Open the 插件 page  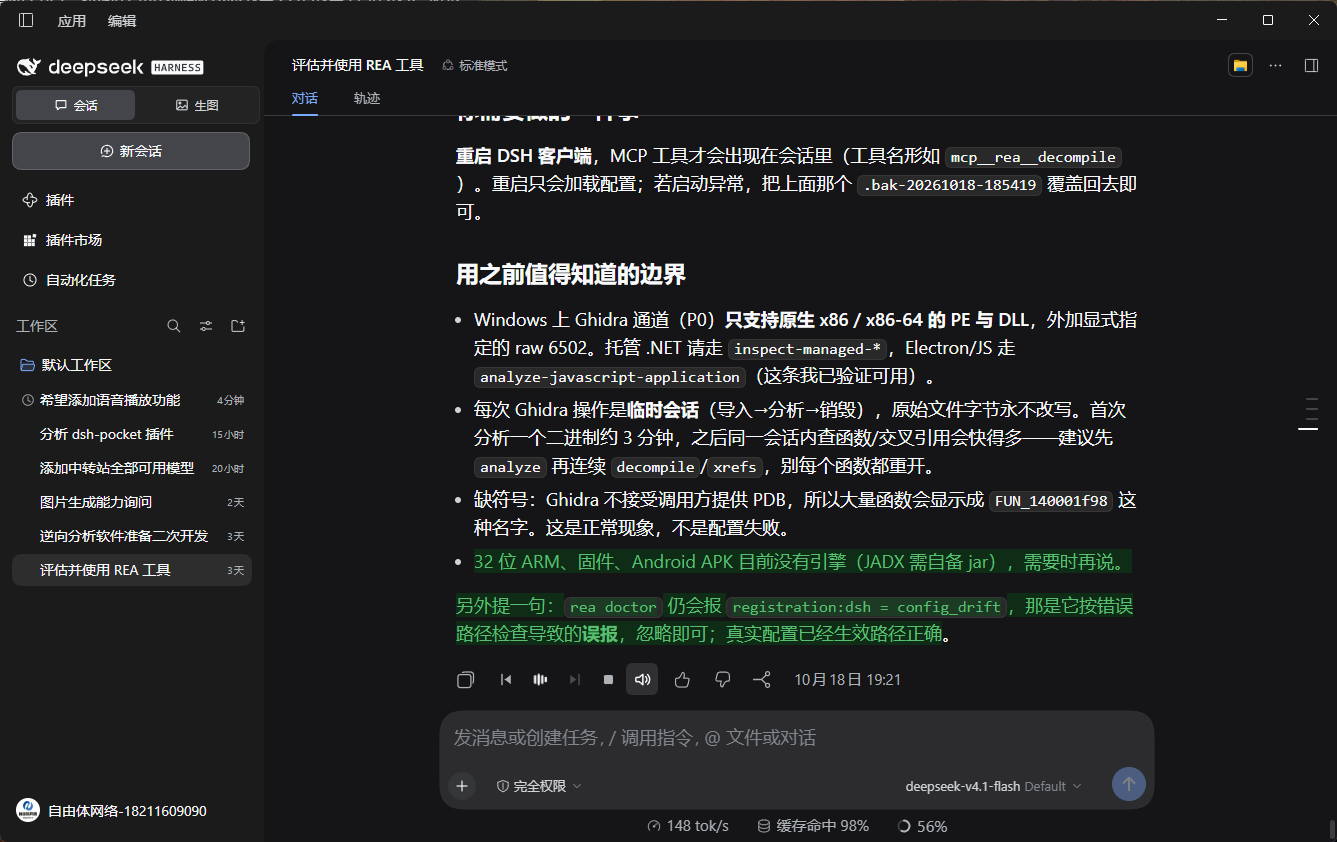point(131,200)
